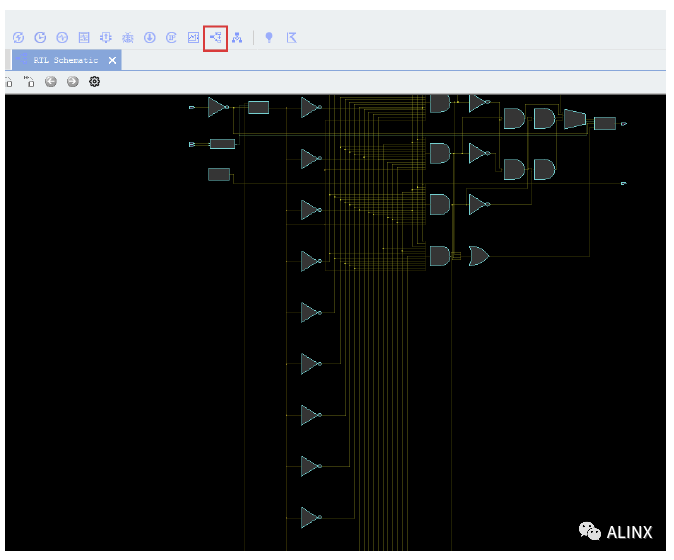
Task: Click the waveform circle toolbar icon
Action: pos(62,38)
